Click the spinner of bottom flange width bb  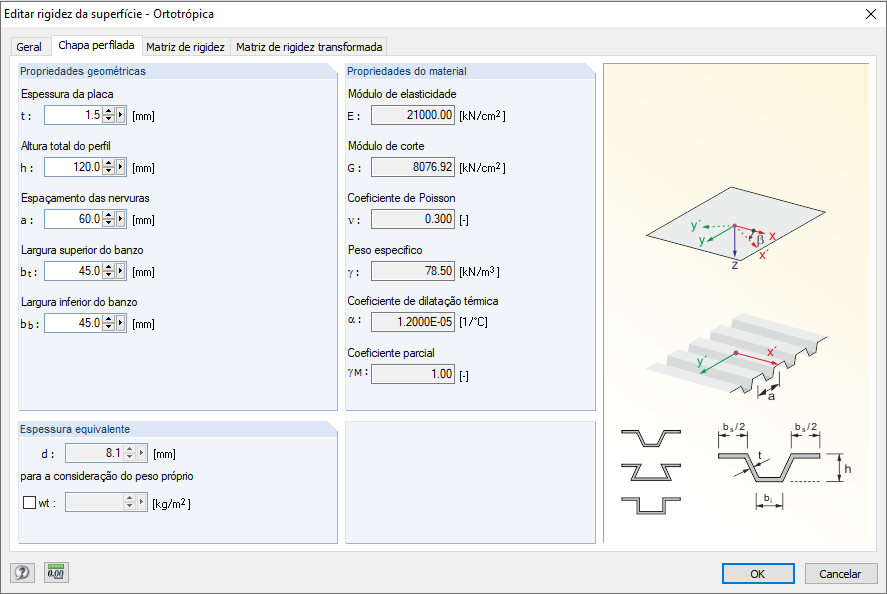point(109,323)
